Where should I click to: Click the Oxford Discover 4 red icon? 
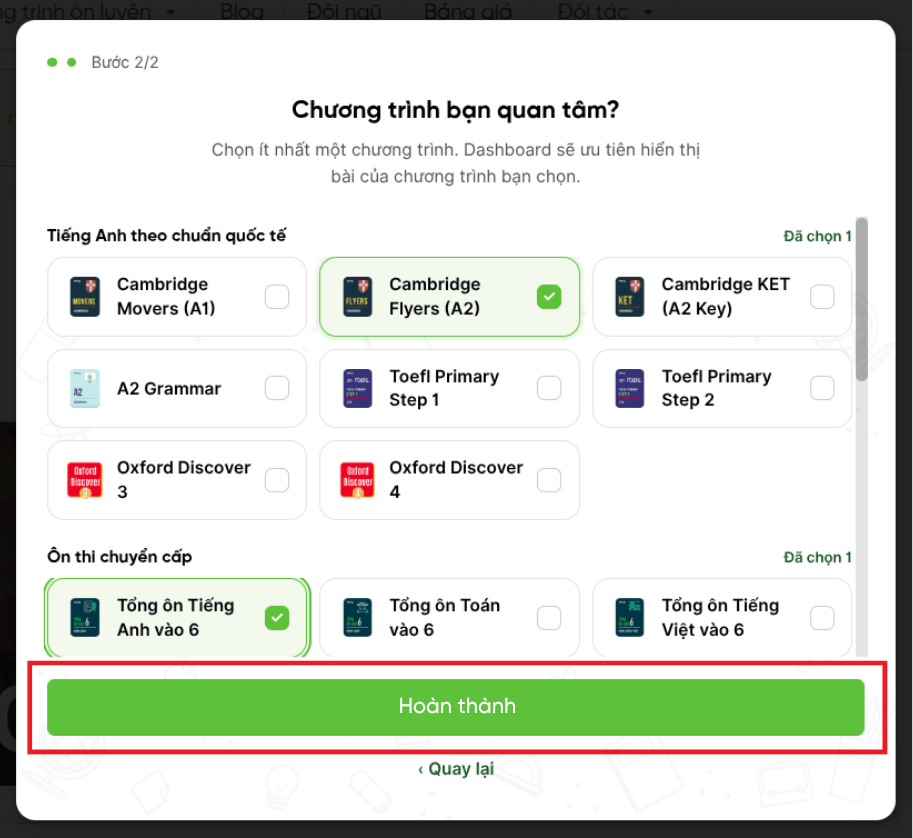tap(358, 480)
